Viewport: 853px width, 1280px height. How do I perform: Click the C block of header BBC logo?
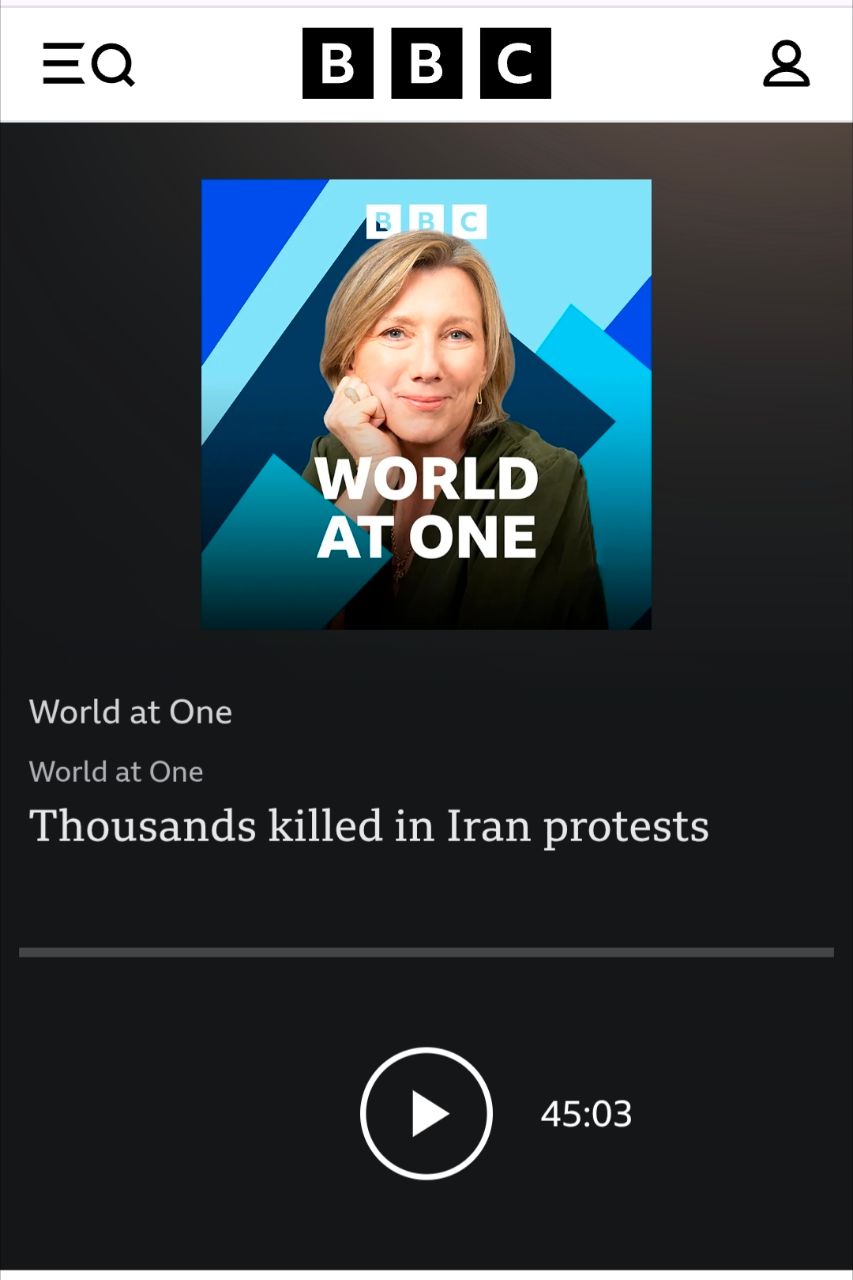click(515, 63)
